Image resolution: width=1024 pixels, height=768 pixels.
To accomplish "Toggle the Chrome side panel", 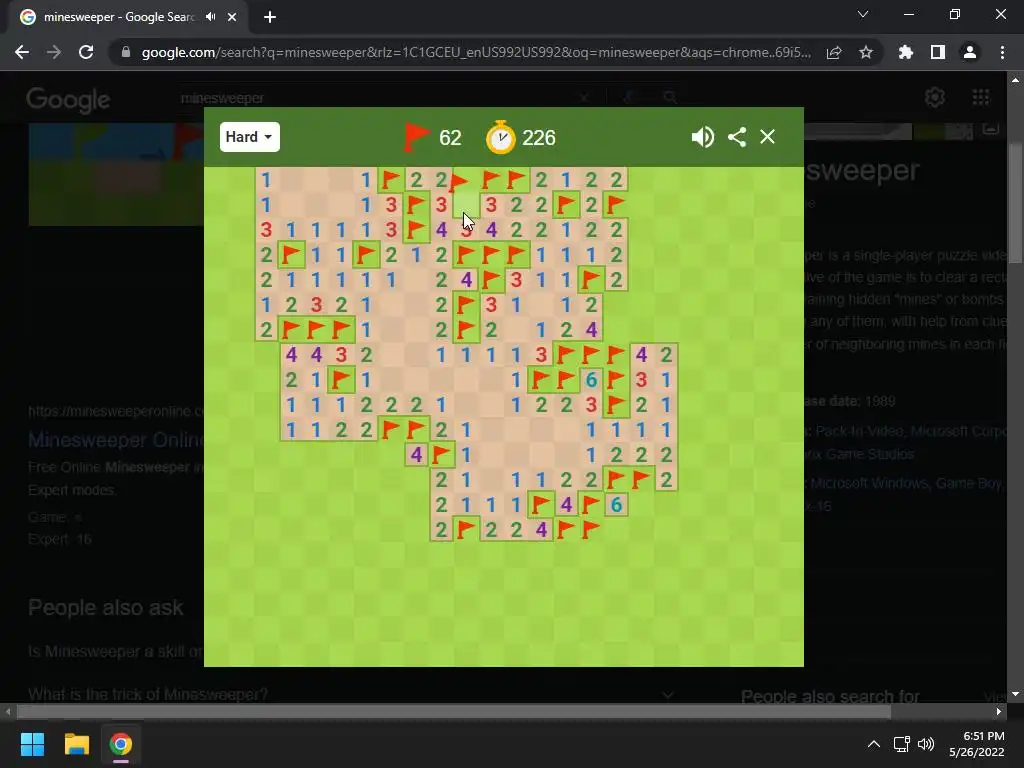I will click(938, 52).
